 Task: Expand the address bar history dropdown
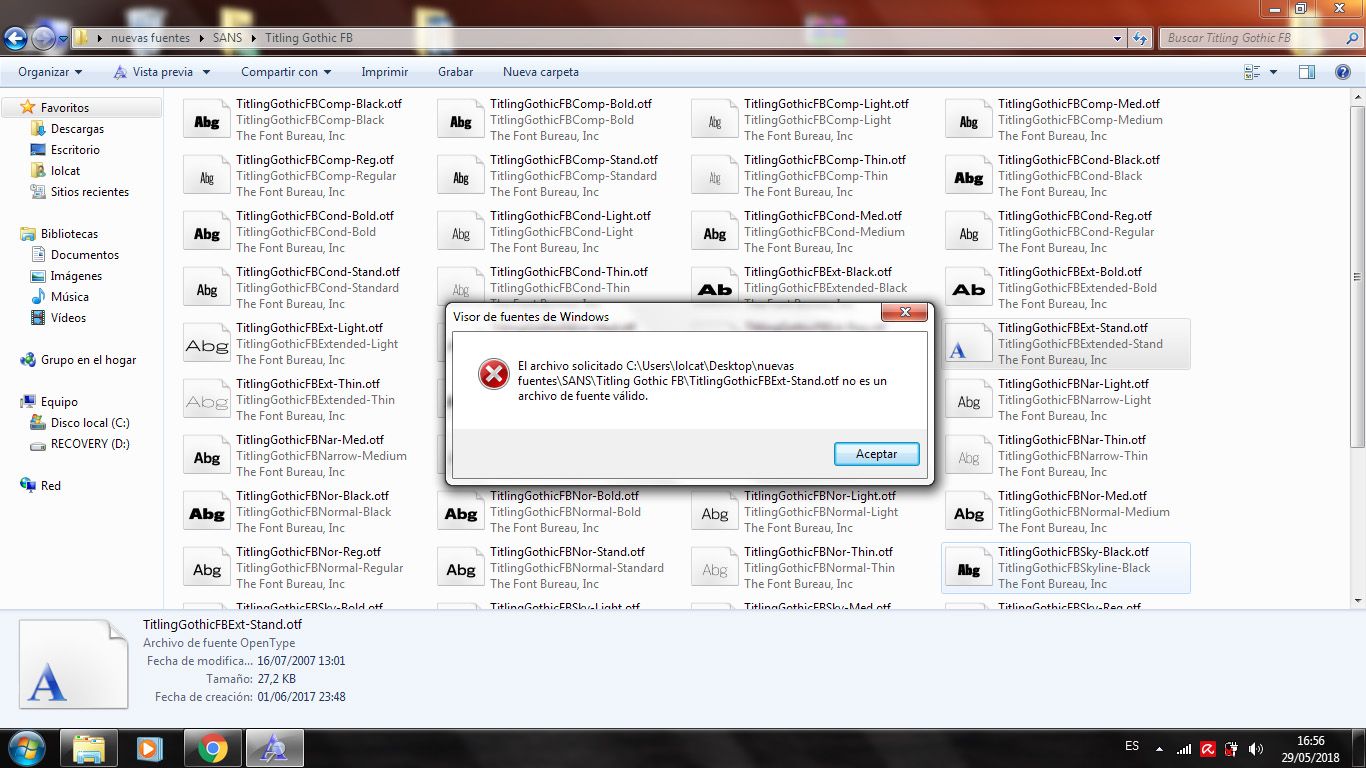point(1118,38)
